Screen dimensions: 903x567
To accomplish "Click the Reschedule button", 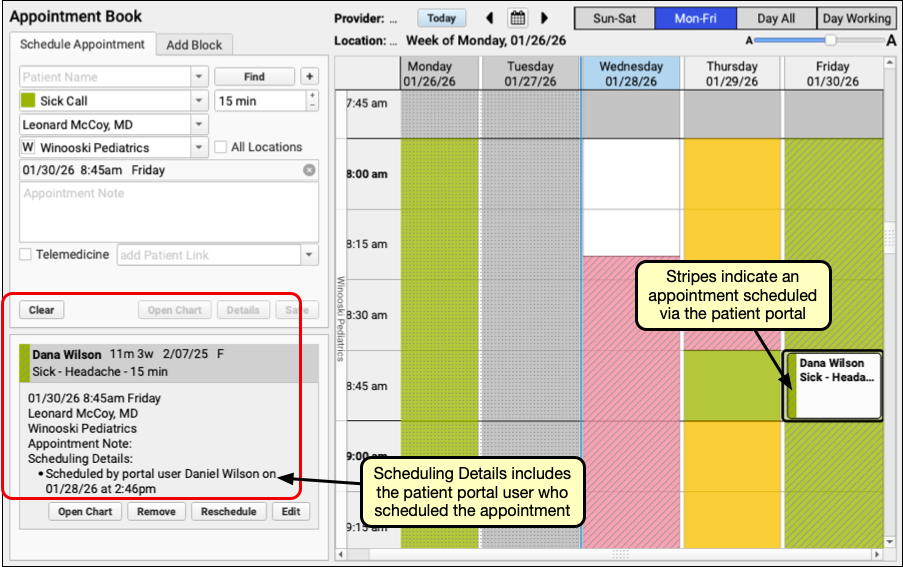I will pyautogui.click(x=230, y=512).
